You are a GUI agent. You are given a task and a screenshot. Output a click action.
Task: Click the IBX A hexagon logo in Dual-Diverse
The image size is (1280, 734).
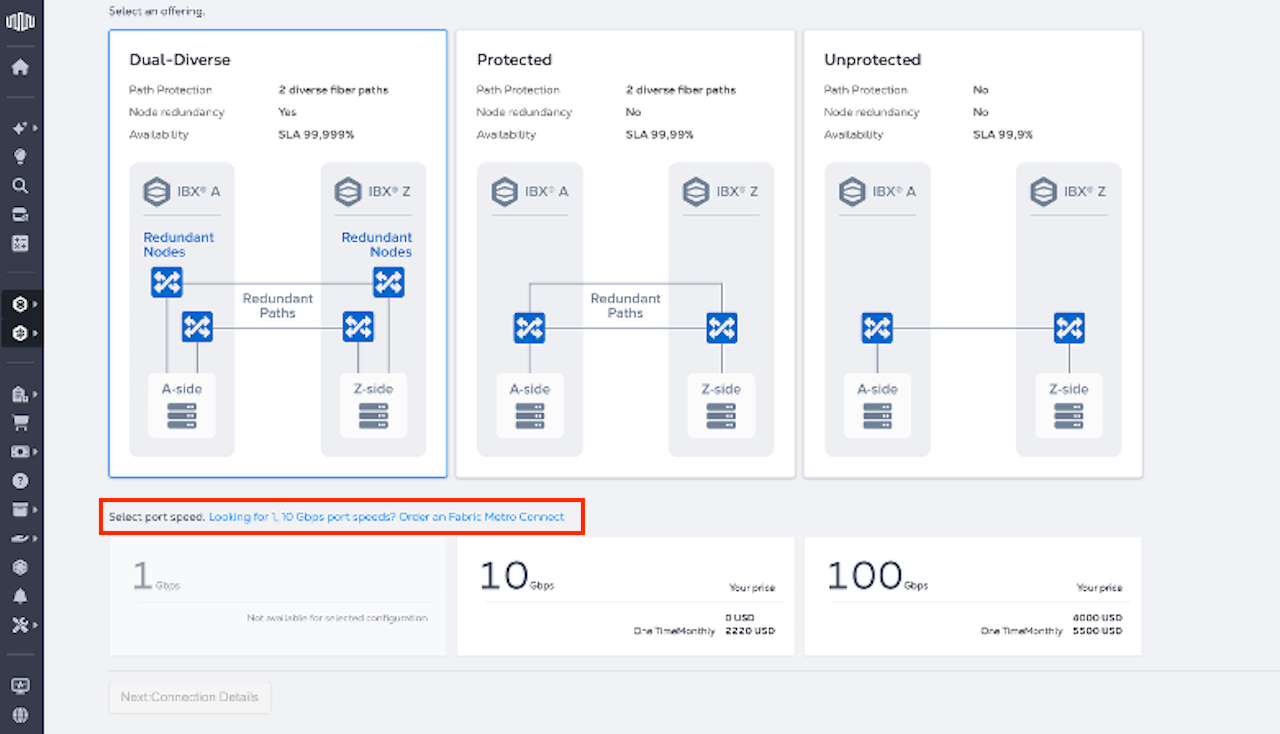point(157,191)
